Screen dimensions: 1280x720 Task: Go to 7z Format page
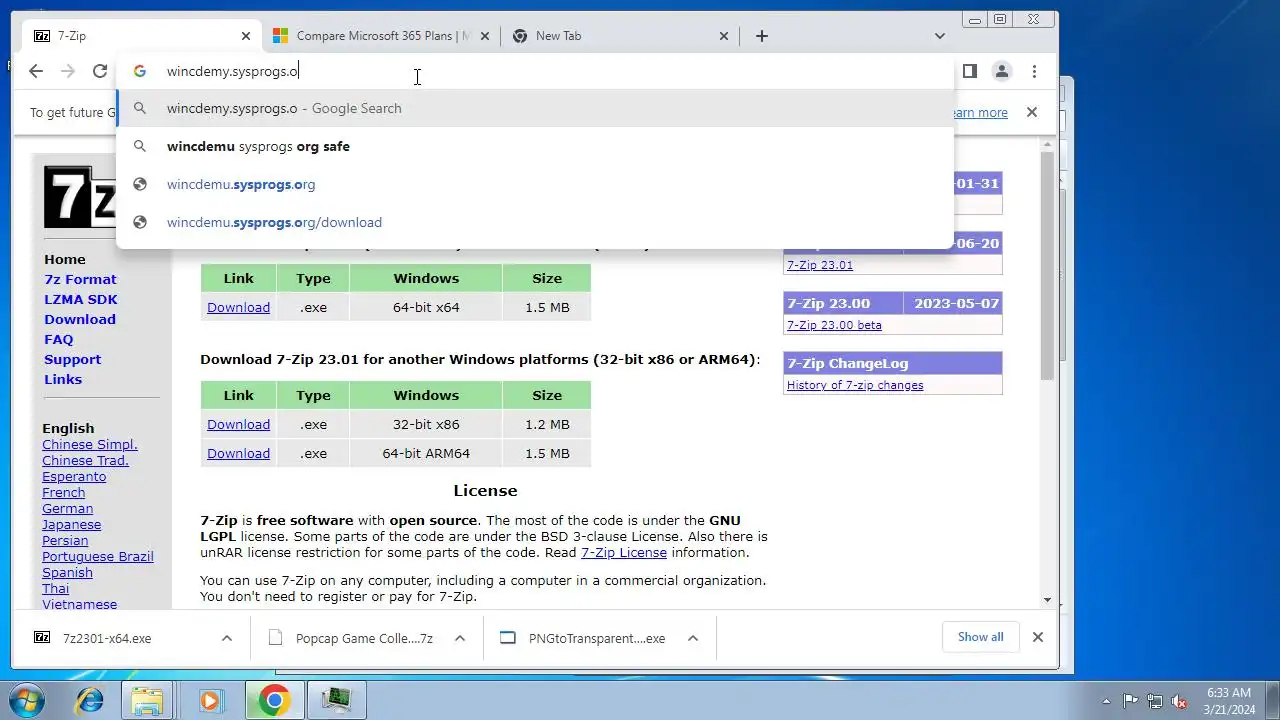tap(80, 279)
